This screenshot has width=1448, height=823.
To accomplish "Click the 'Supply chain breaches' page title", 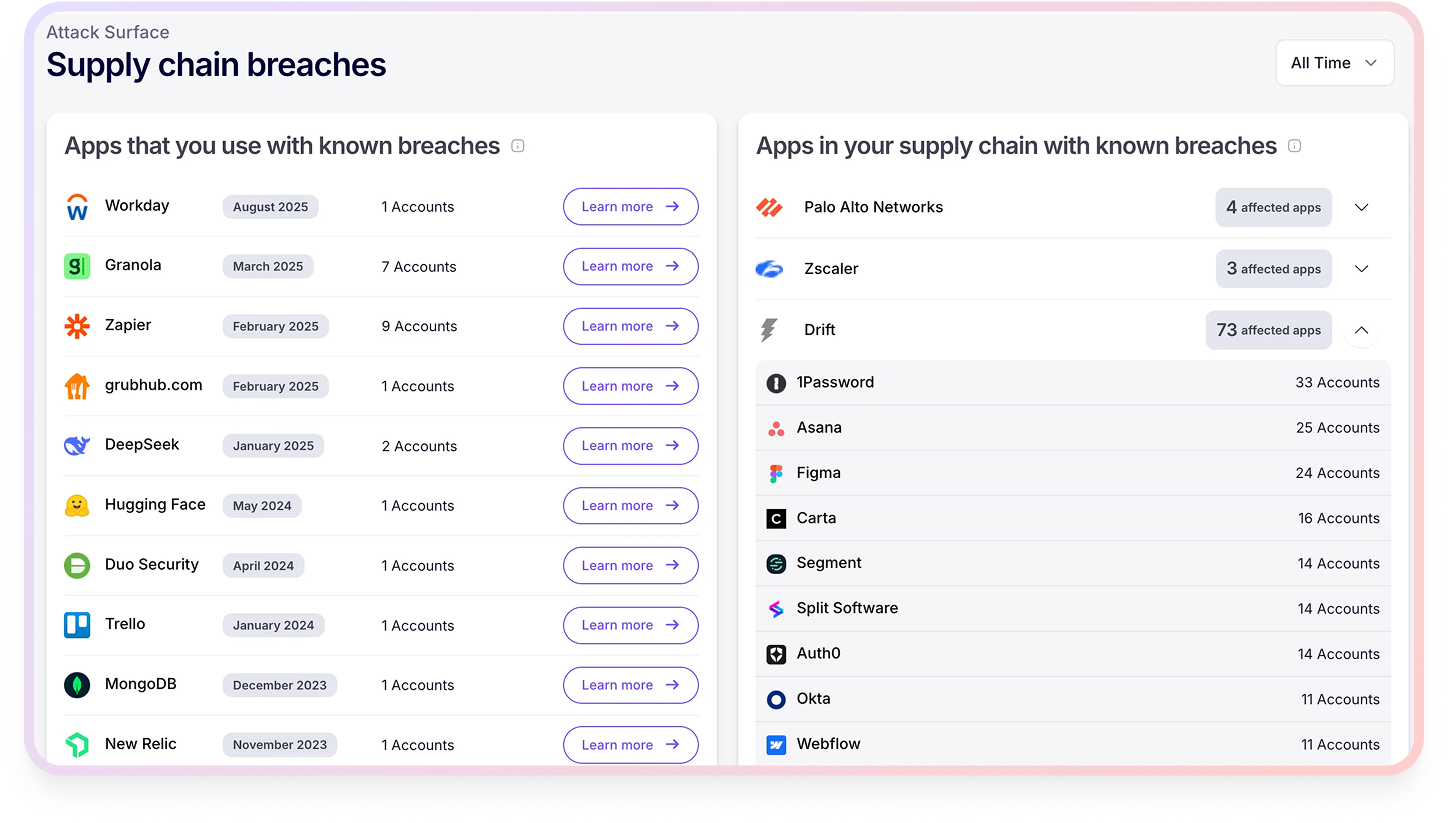I will point(216,65).
